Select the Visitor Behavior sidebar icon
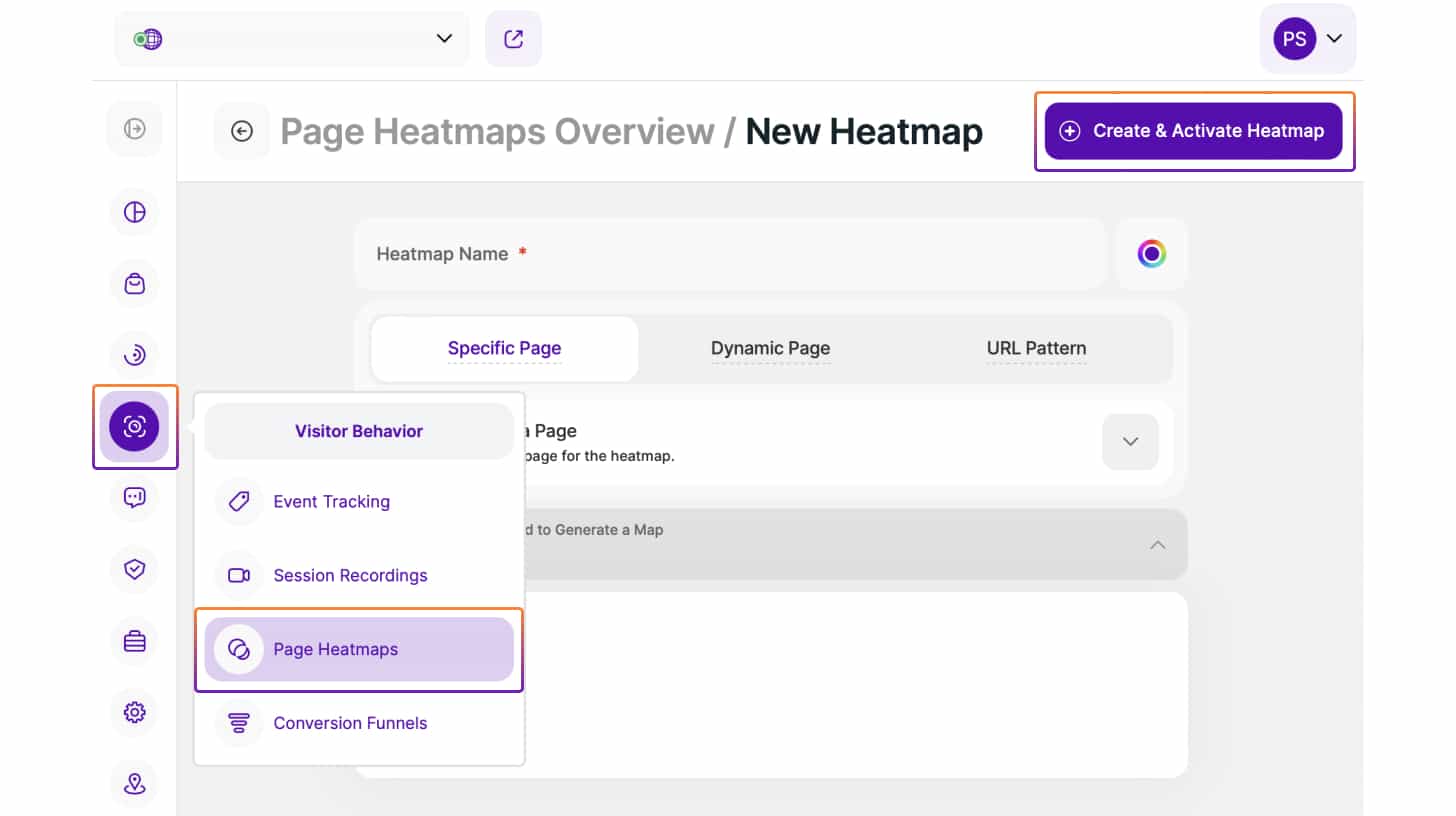 134,427
